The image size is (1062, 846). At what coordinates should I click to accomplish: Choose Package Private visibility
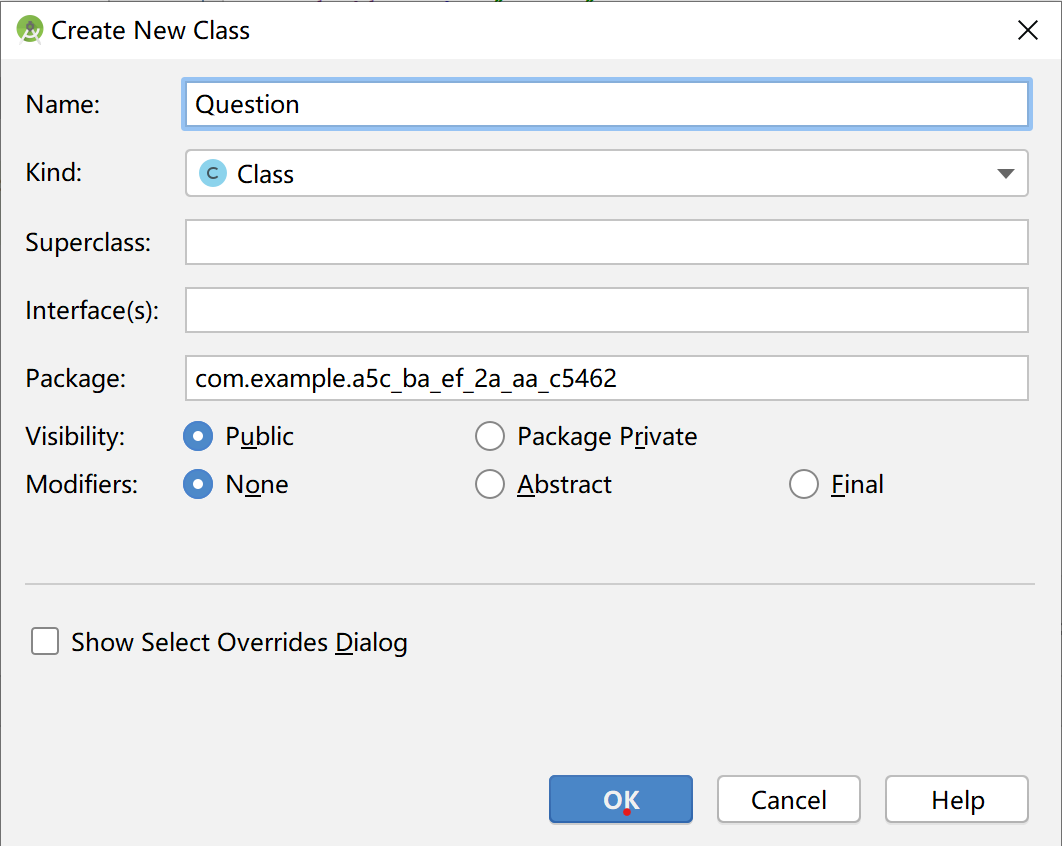pyautogui.click(x=490, y=436)
